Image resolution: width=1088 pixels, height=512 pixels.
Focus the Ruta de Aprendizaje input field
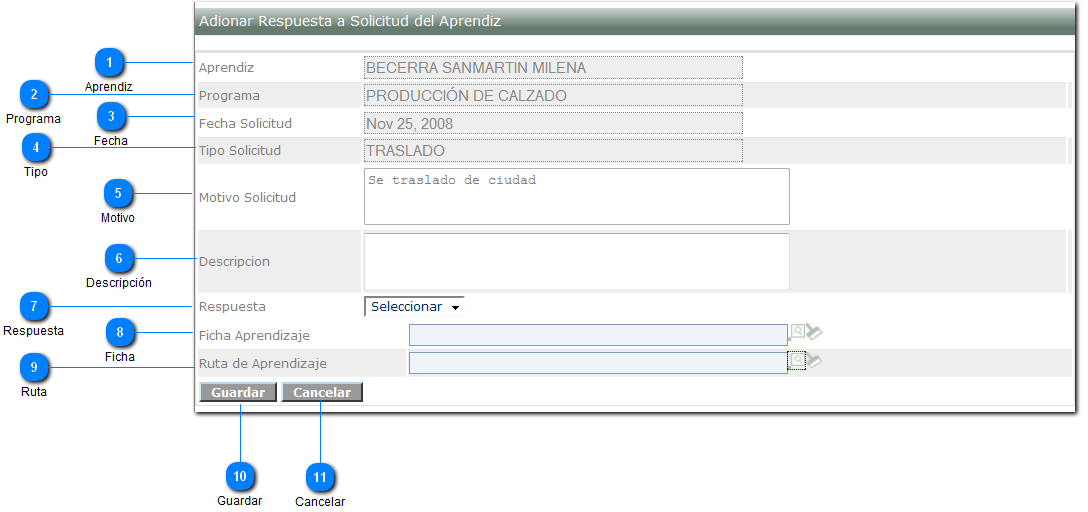coord(598,363)
